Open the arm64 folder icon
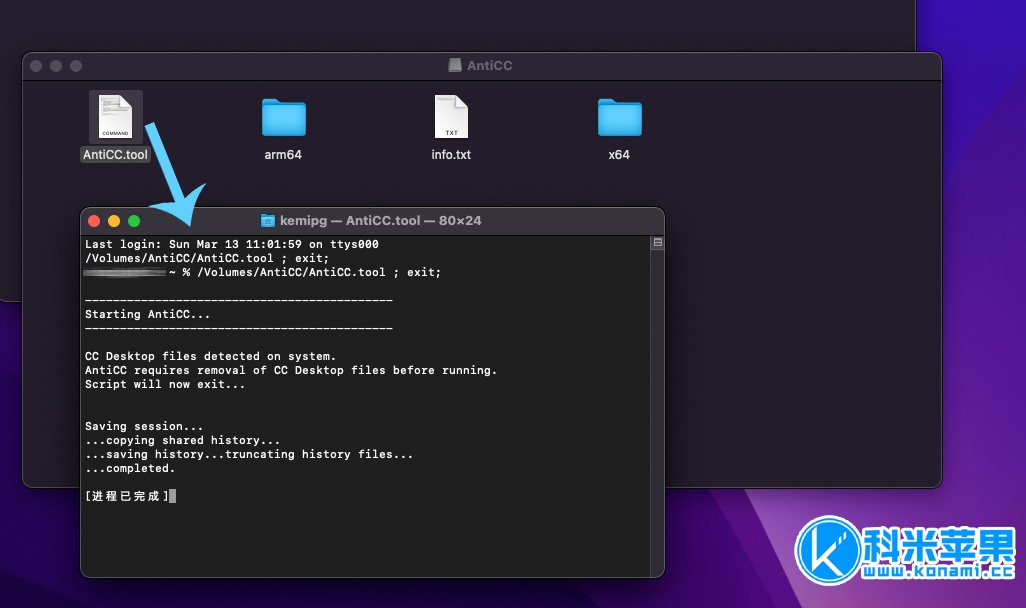 tap(283, 117)
